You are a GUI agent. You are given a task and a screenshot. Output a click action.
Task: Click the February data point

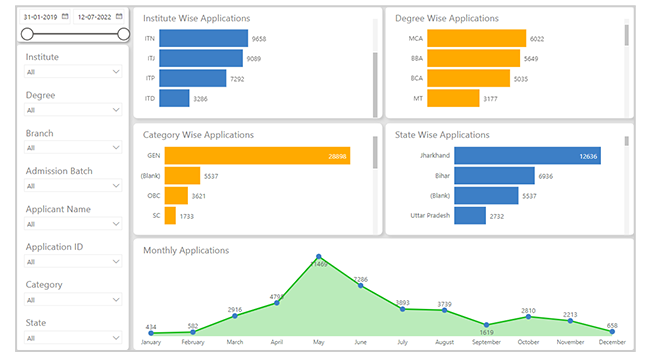tap(193, 332)
